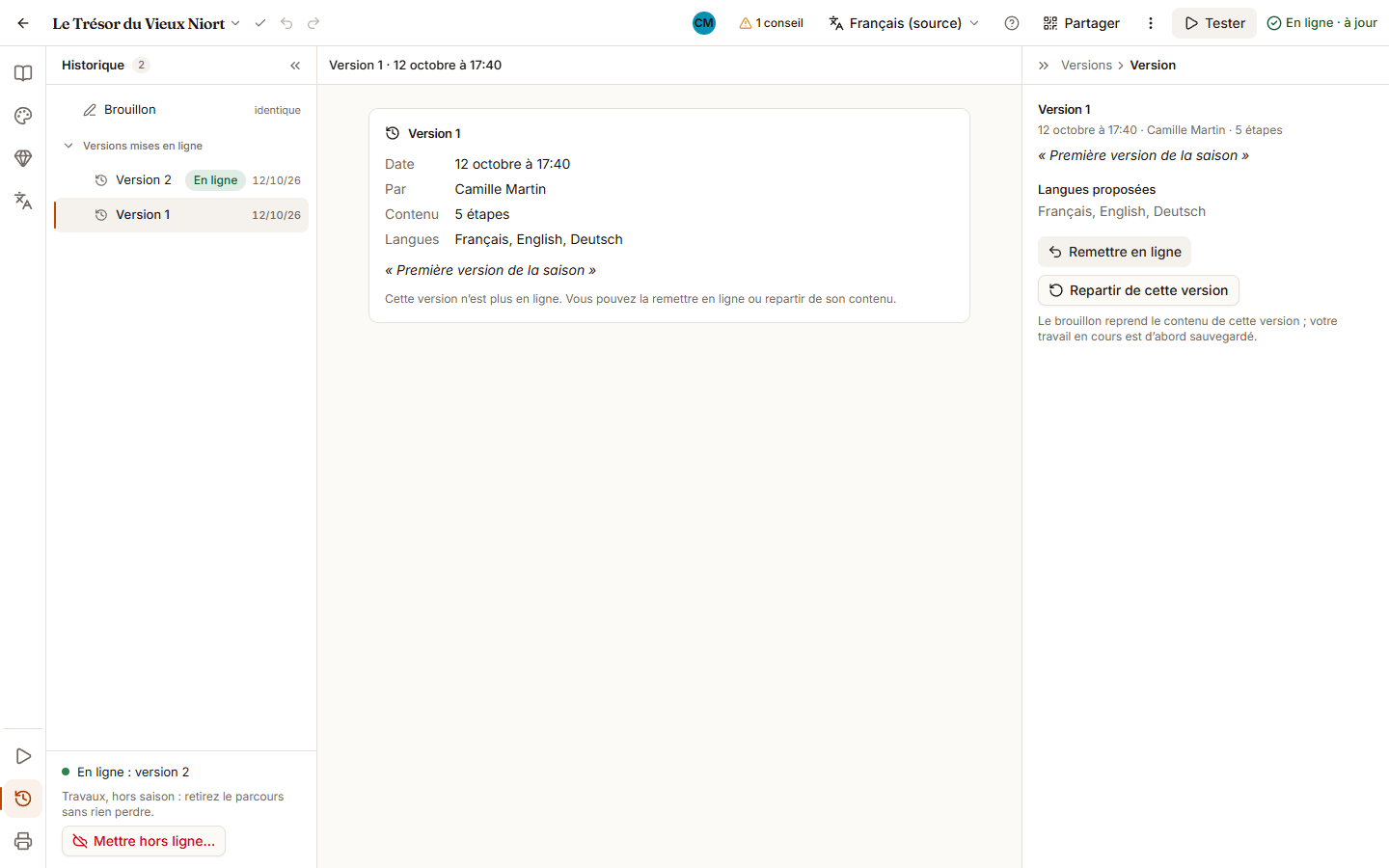Go back using the arrow icon

click(x=23, y=23)
